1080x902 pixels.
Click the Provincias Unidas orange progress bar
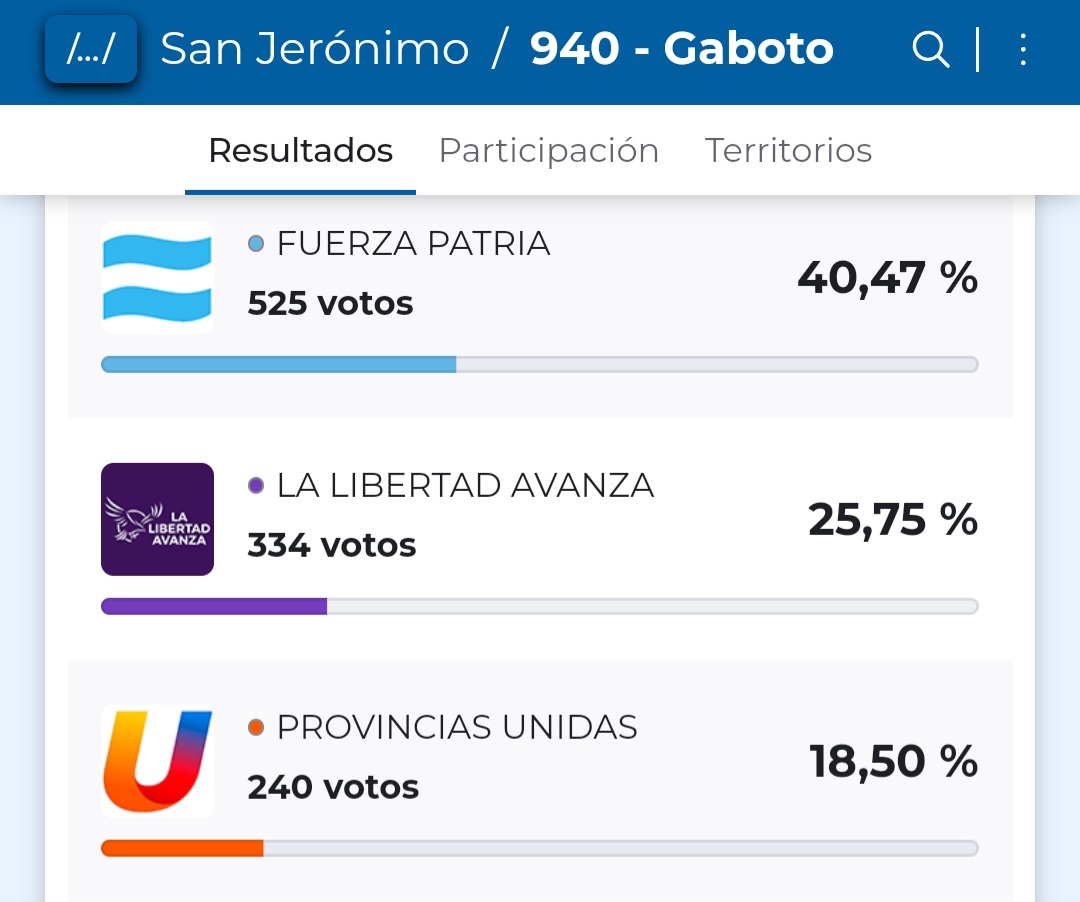[182, 848]
